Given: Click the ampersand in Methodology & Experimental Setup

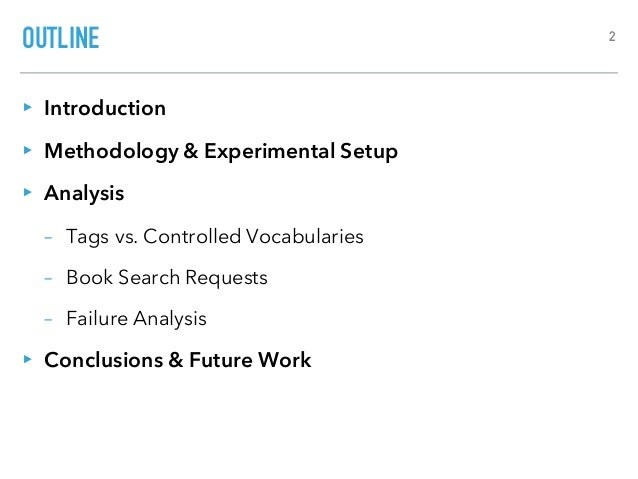Looking at the screenshot, I should tap(191, 151).
